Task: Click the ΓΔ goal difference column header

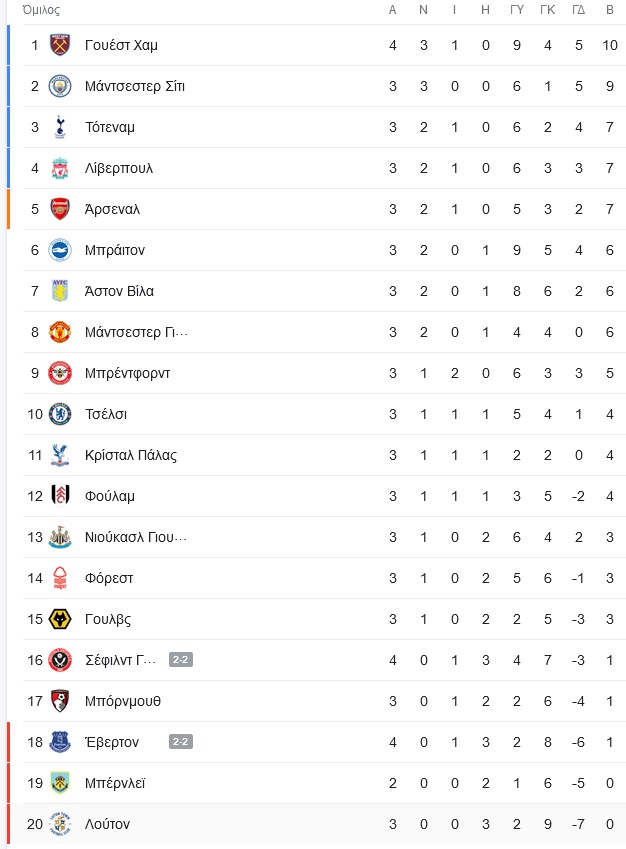Action: tap(578, 10)
